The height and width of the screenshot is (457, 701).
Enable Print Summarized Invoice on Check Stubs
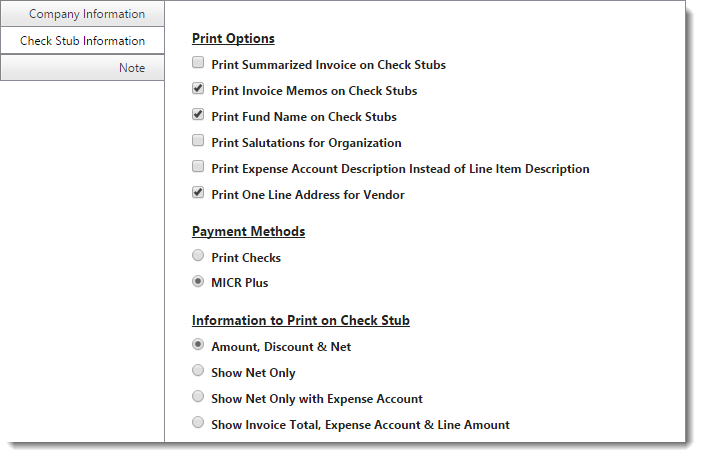pyautogui.click(x=198, y=64)
